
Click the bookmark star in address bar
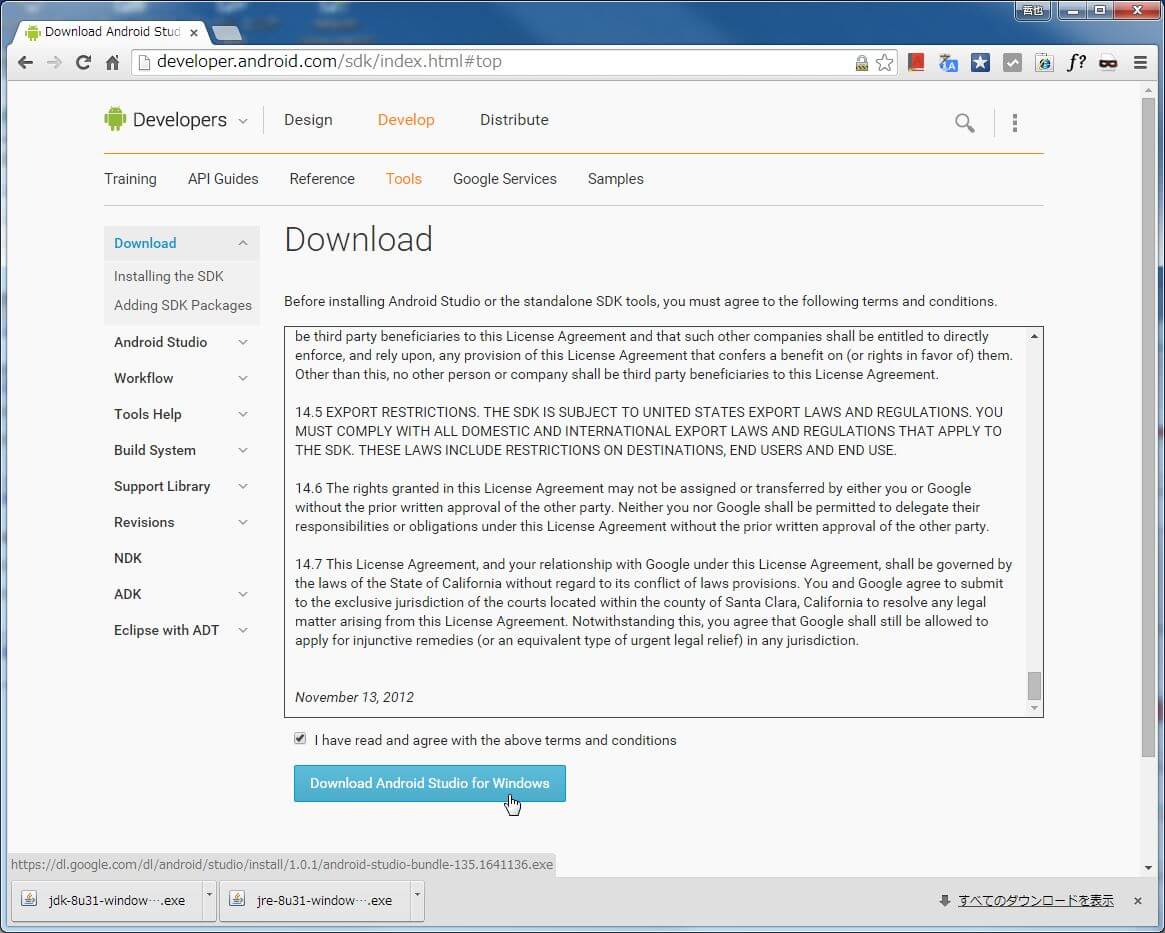[x=884, y=63]
